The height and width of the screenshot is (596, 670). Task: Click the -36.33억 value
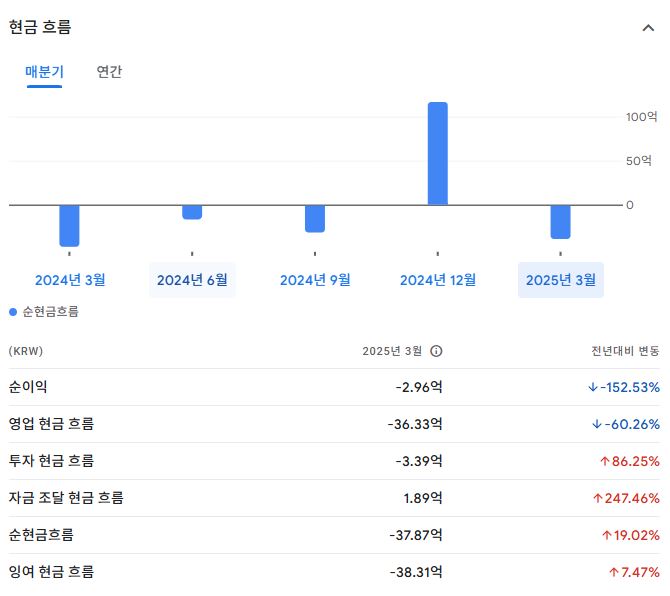pos(415,424)
